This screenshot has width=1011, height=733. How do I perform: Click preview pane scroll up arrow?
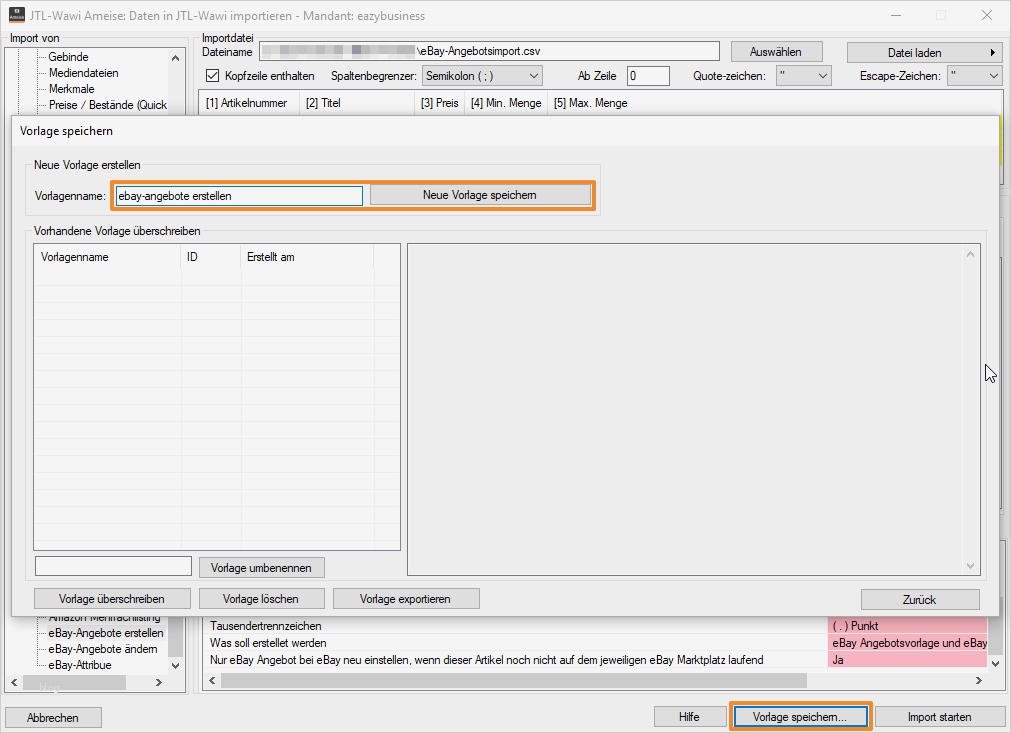[x=970, y=254]
